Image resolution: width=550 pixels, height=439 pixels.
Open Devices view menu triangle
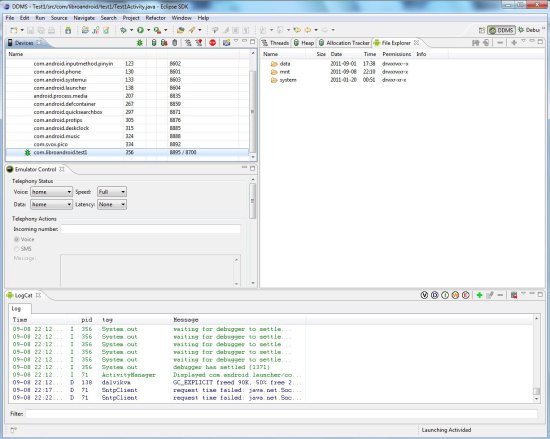236,41
